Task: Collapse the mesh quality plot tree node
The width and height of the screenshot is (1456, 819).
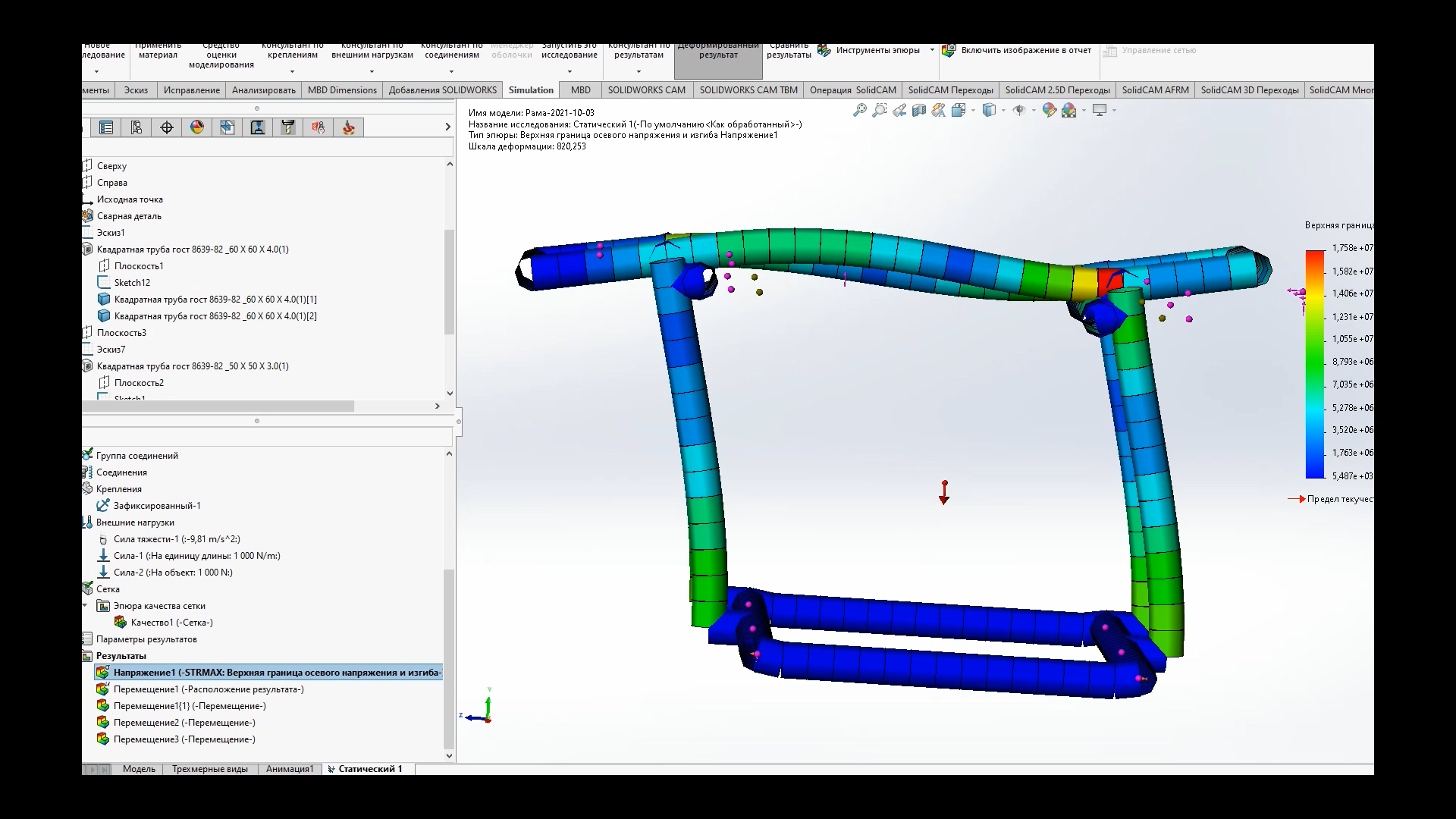Action: (x=85, y=606)
